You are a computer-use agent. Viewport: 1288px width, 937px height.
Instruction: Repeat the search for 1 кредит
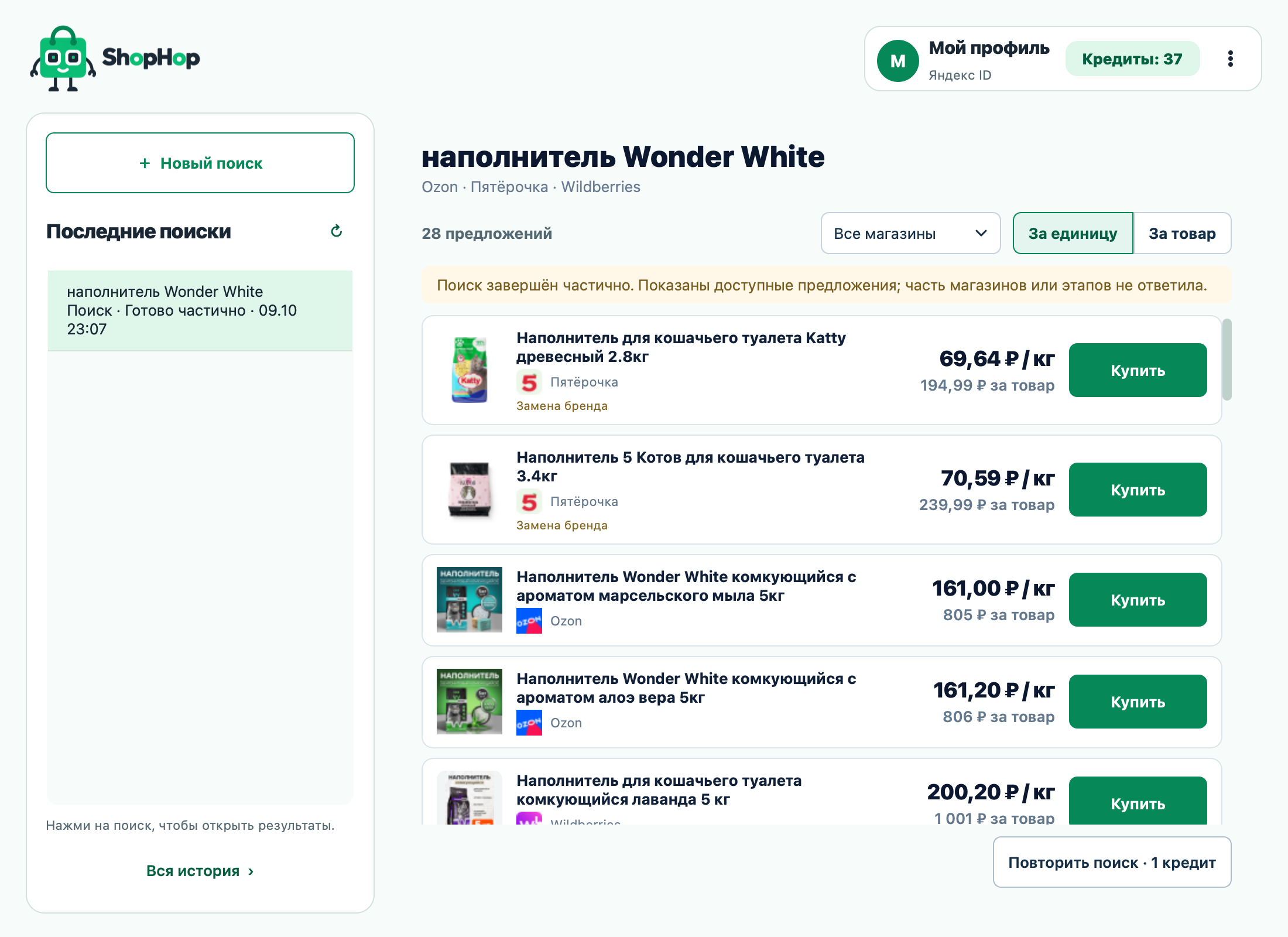pyautogui.click(x=1112, y=862)
